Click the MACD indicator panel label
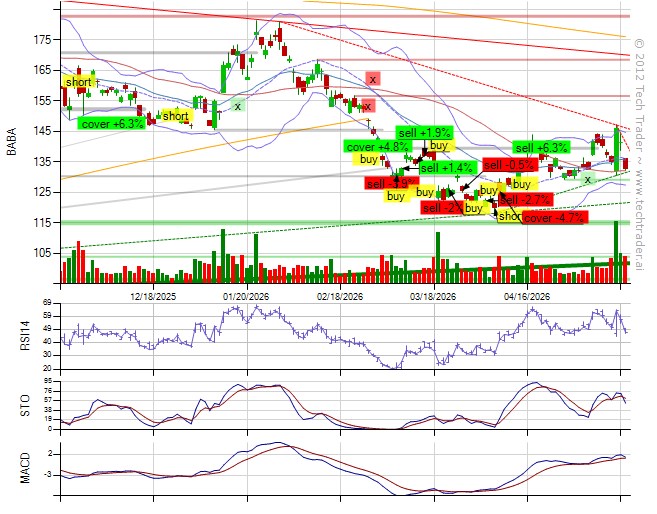 coord(25,468)
